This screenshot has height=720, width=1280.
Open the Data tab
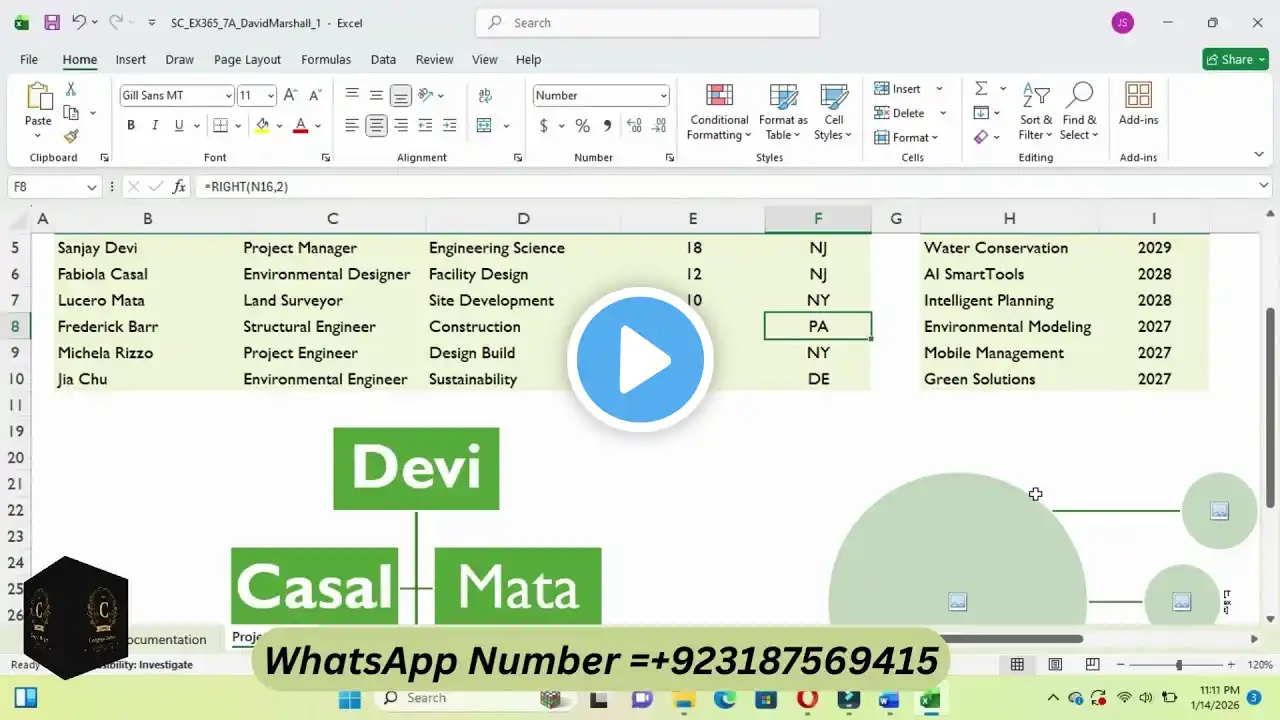point(383,60)
